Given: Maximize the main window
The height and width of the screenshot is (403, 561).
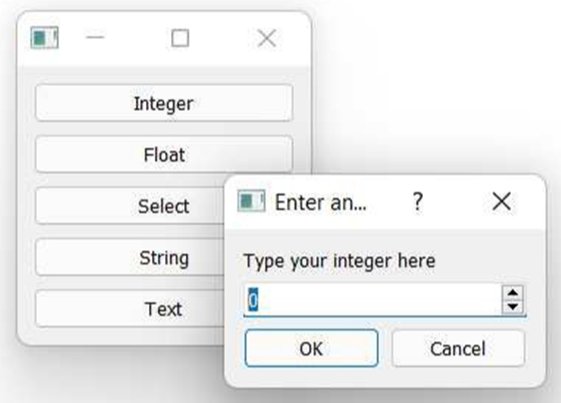Looking at the screenshot, I should pos(180,38).
